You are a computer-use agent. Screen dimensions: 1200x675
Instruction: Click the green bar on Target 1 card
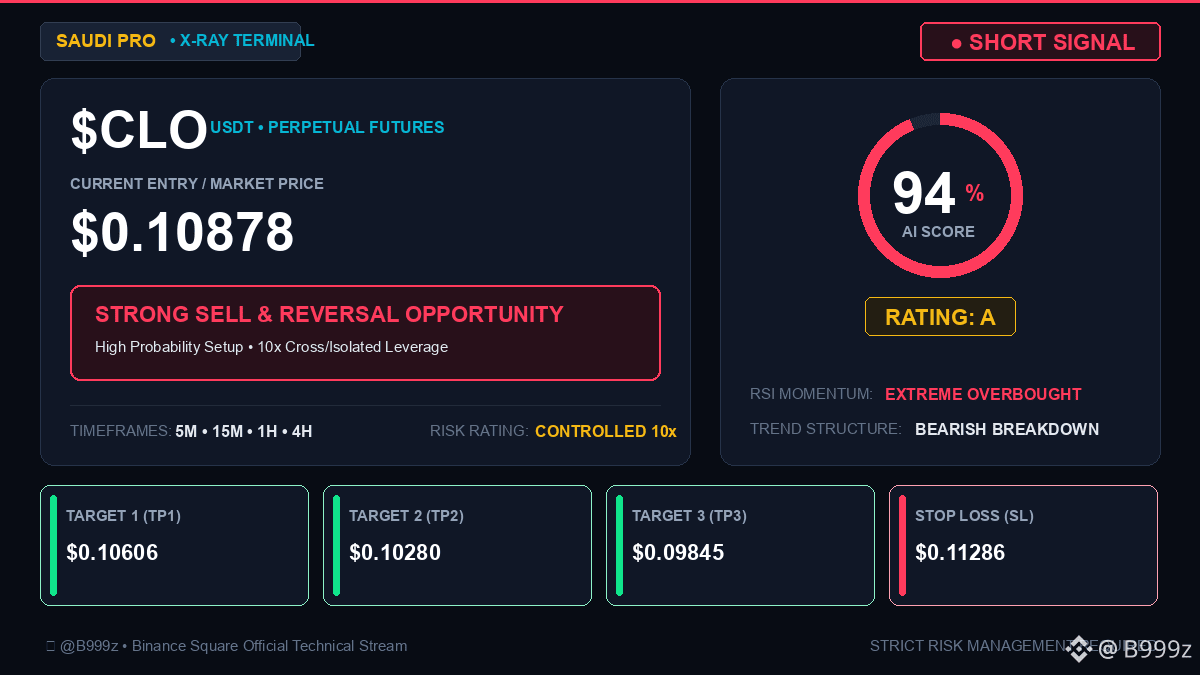click(53, 545)
